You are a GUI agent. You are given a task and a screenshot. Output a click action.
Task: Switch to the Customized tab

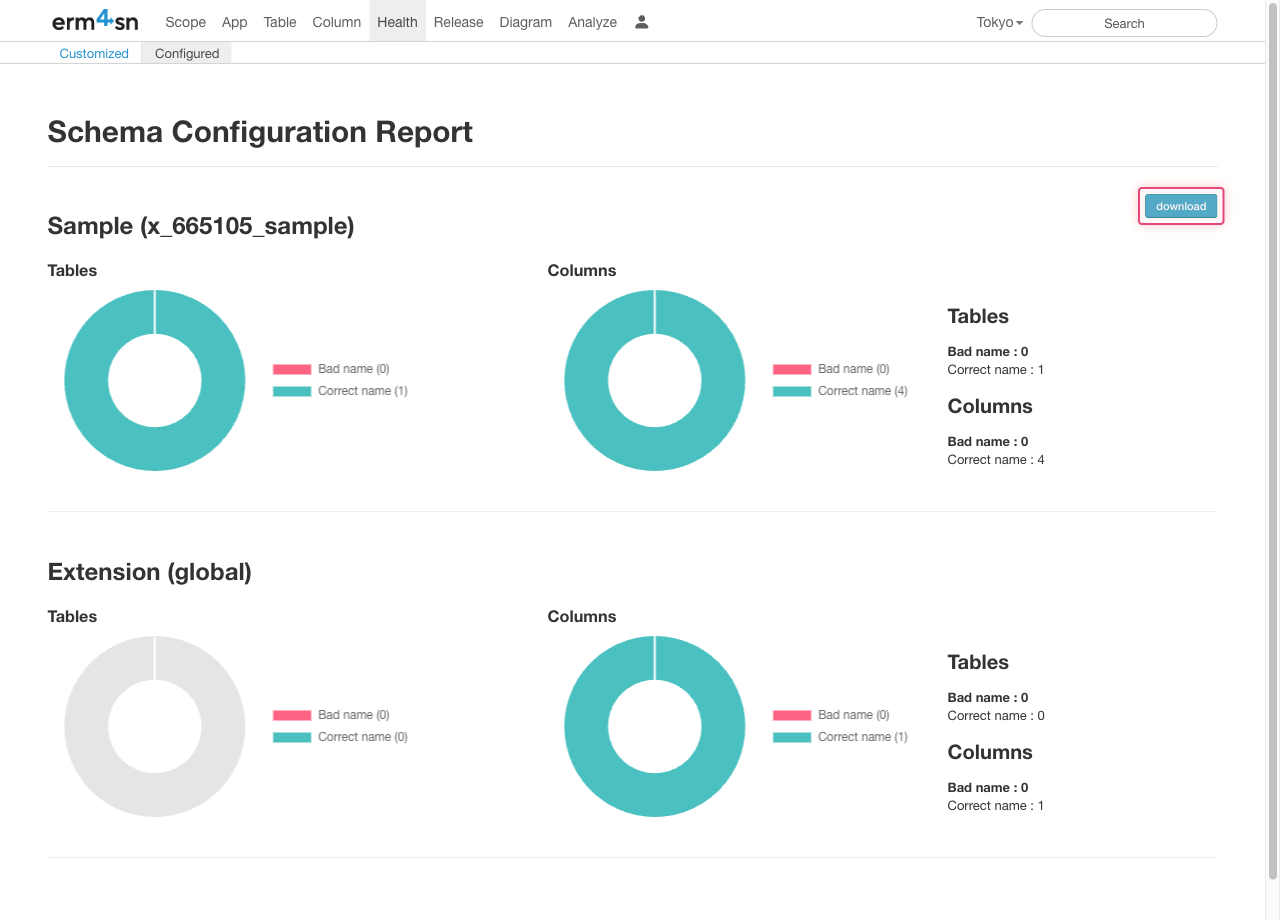tap(94, 53)
